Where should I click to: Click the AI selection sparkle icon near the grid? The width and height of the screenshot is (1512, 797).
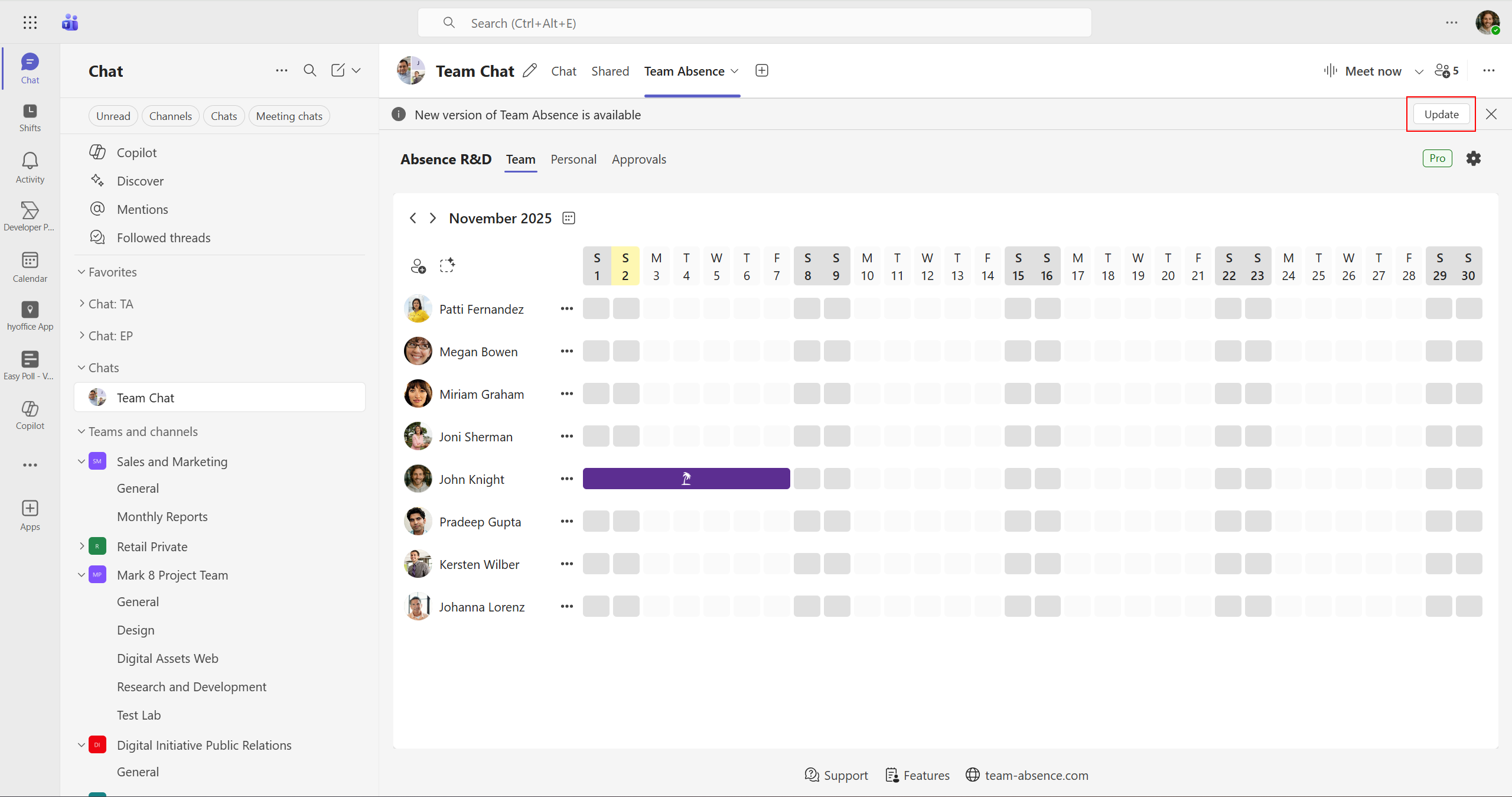(x=448, y=265)
